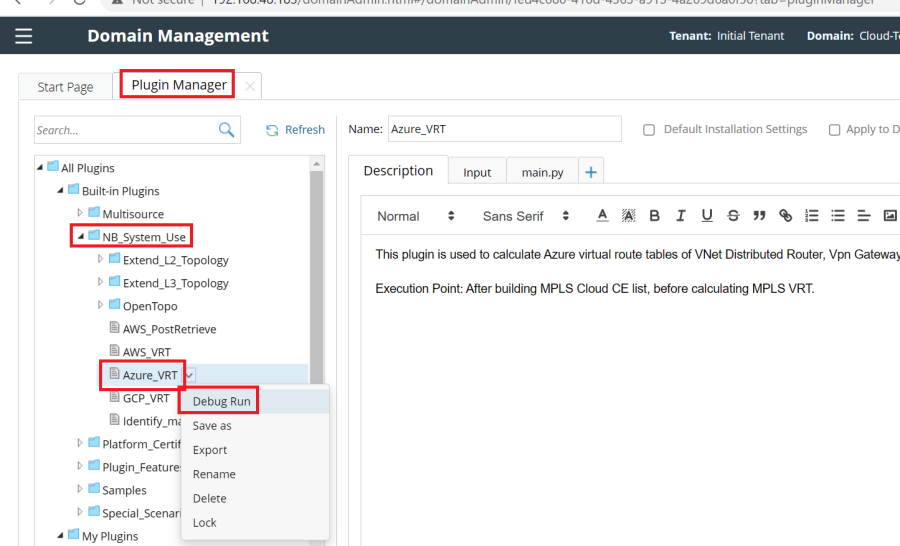Insert a blockquote
The width and height of the screenshot is (900, 546).
point(759,216)
